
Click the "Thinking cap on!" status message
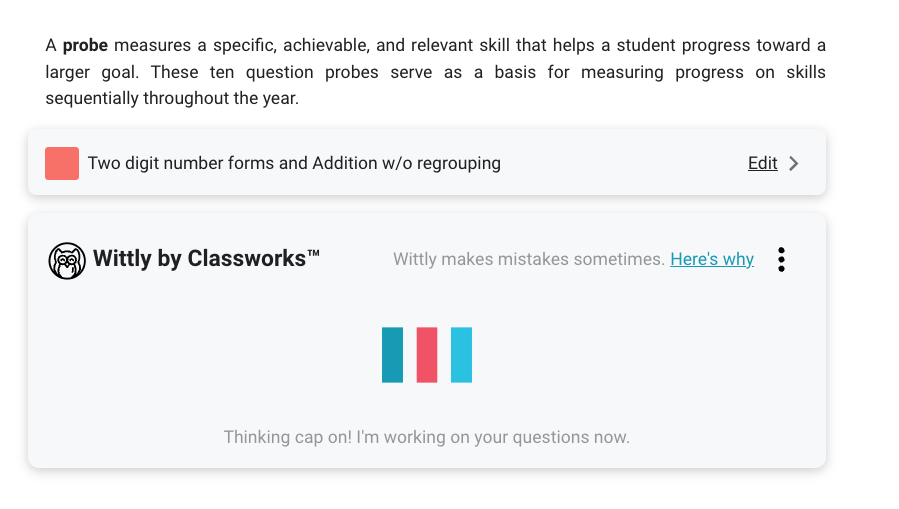click(x=427, y=437)
